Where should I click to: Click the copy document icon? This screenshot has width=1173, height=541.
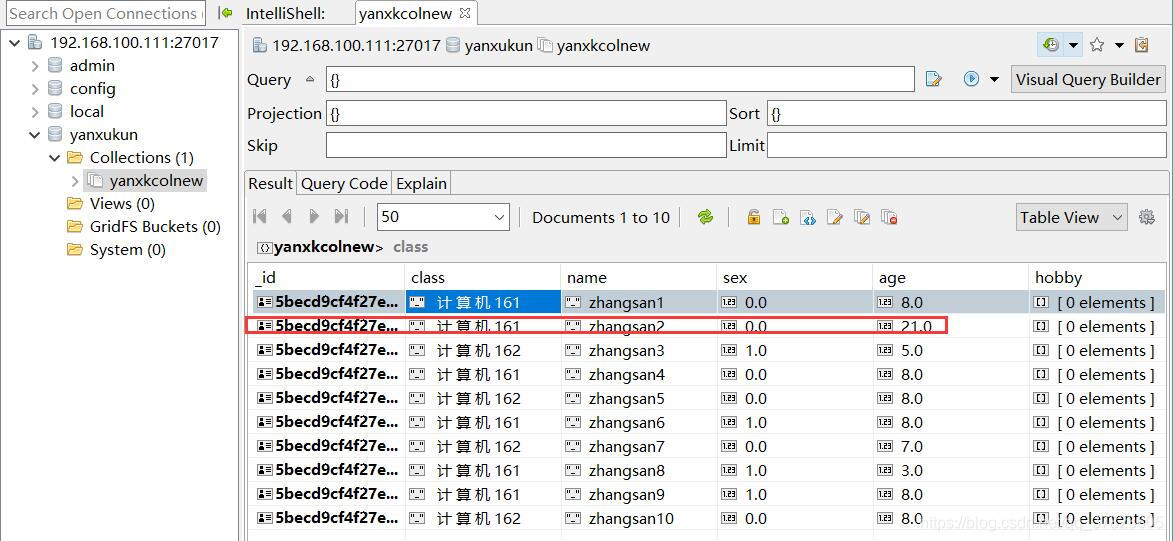coord(862,218)
